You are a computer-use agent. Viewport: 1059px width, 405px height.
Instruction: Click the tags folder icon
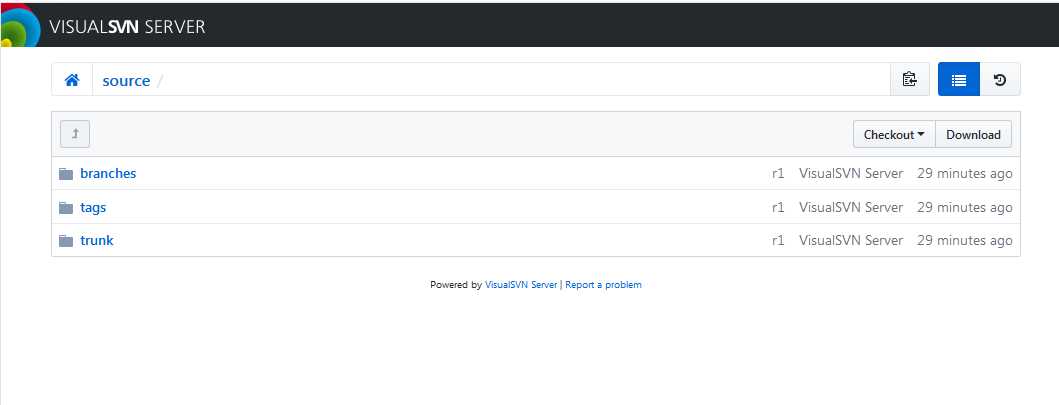pos(66,207)
